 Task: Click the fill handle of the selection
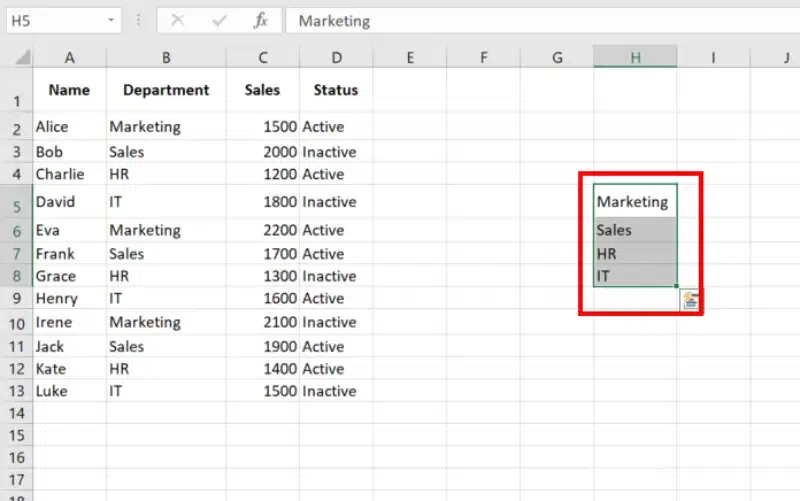[x=677, y=287]
